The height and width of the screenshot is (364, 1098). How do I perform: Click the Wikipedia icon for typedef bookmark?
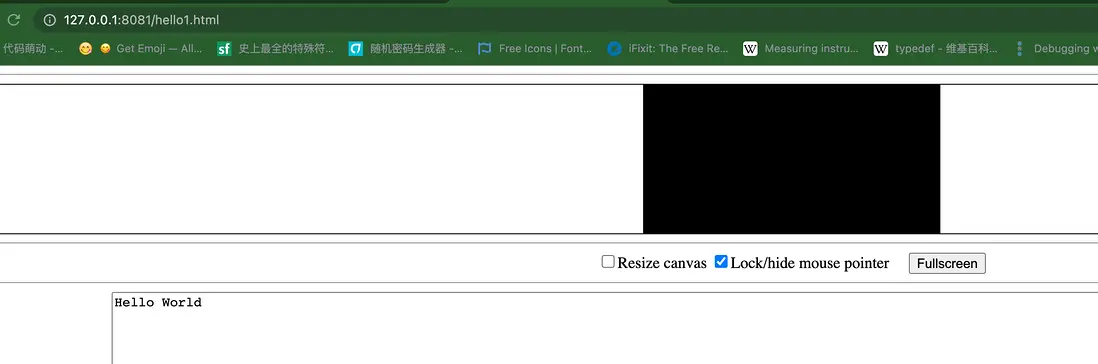(881, 49)
